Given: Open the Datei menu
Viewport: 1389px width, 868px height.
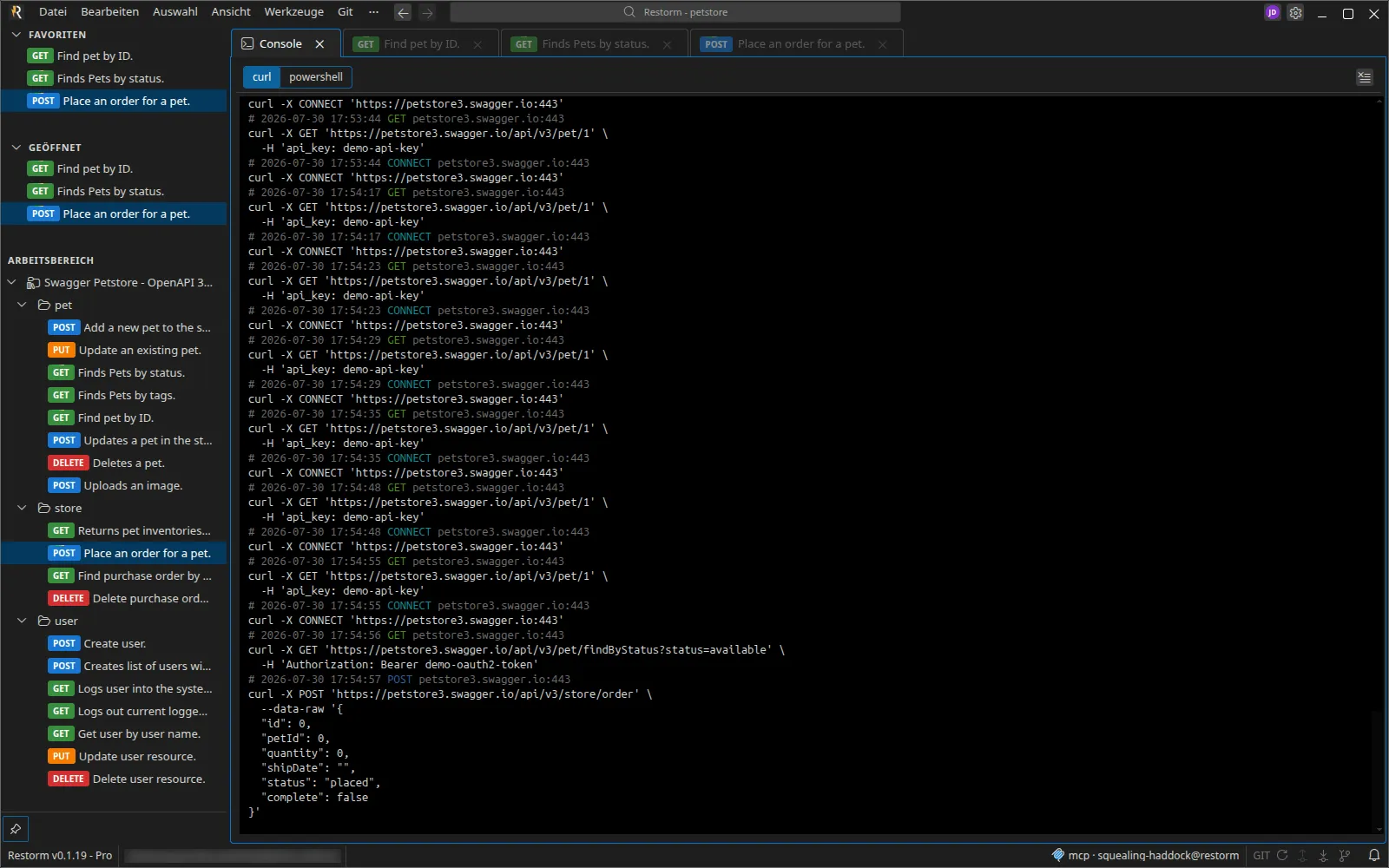Looking at the screenshot, I should pyautogui.click(x=53, y=12).
